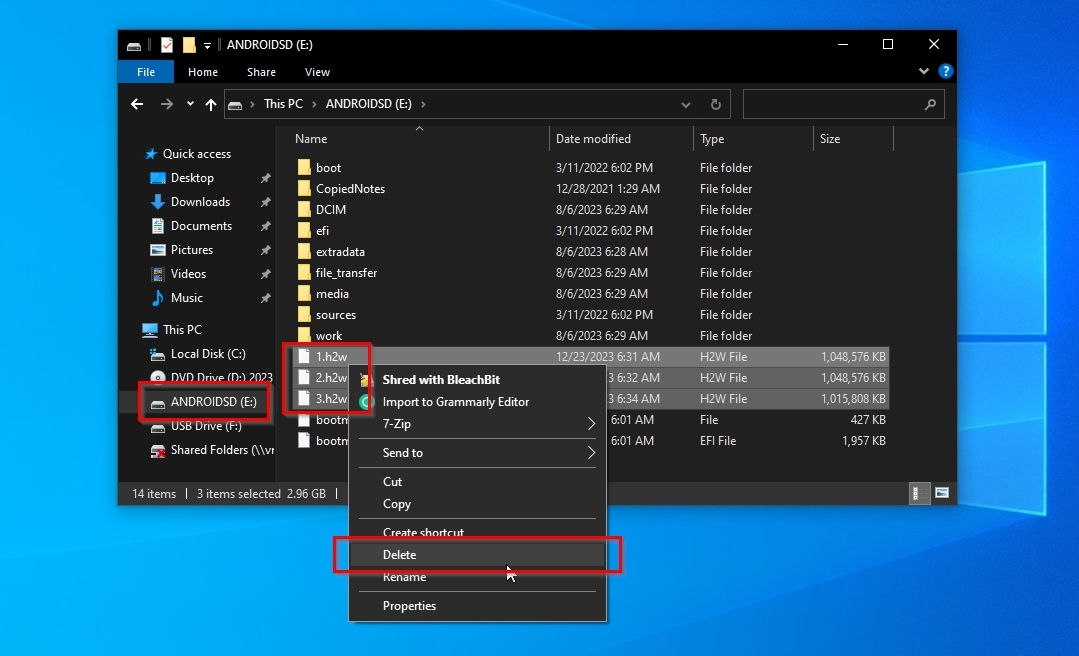Select the DCIM folder icon

(304, 210)
